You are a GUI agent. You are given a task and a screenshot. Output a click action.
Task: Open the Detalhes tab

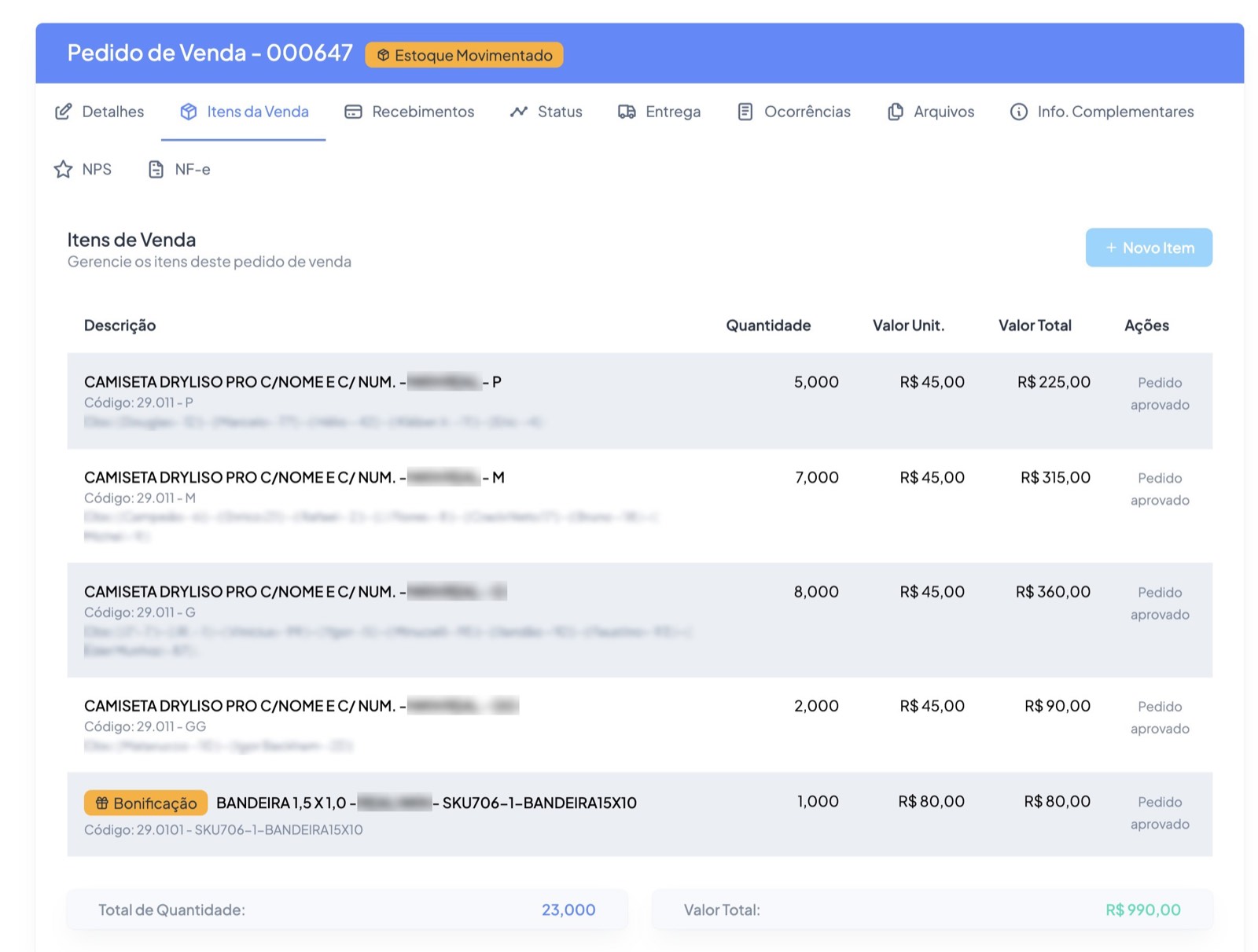[100, 112]
